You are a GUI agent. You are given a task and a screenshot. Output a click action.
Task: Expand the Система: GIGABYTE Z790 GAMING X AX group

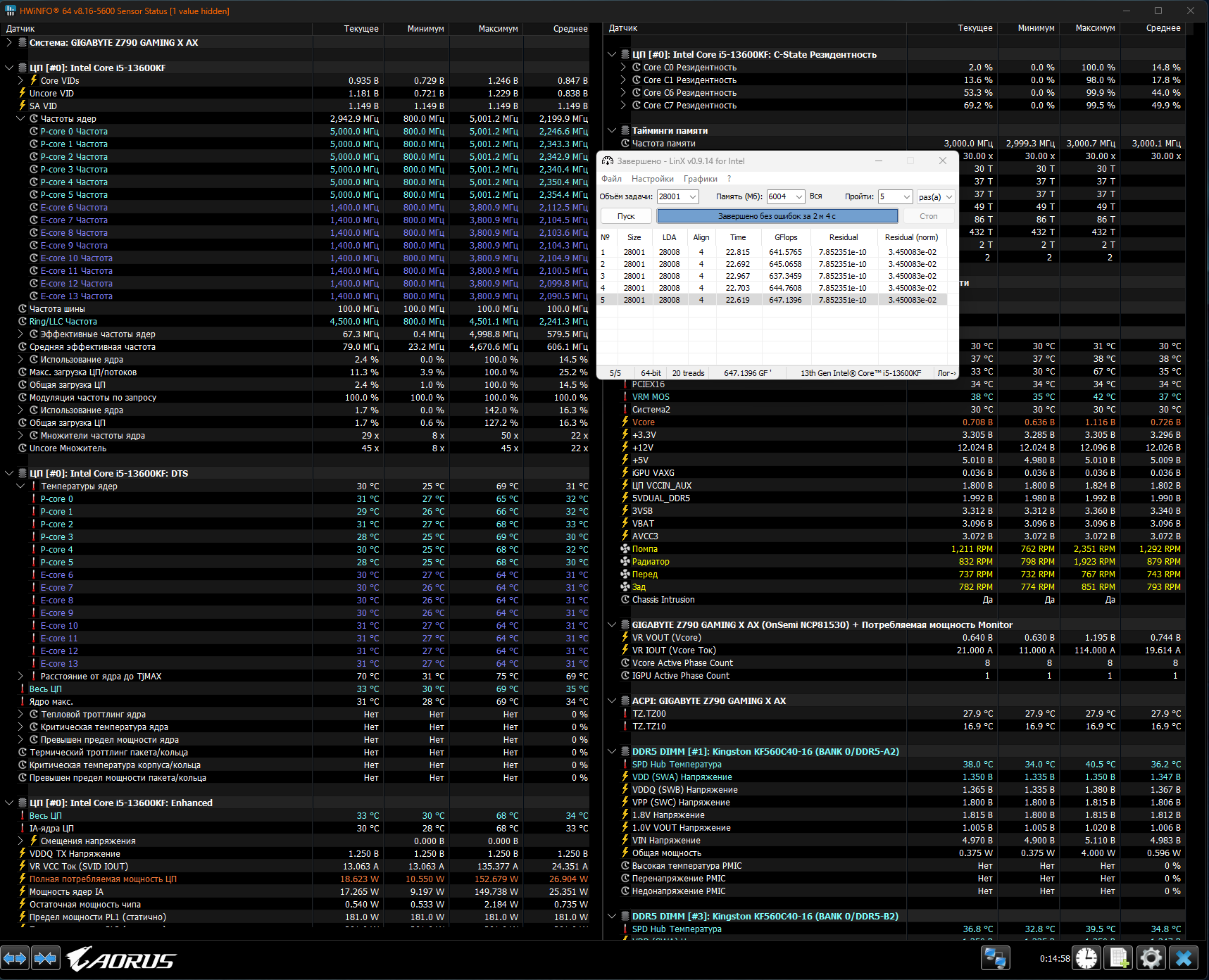tap(9, 42)
